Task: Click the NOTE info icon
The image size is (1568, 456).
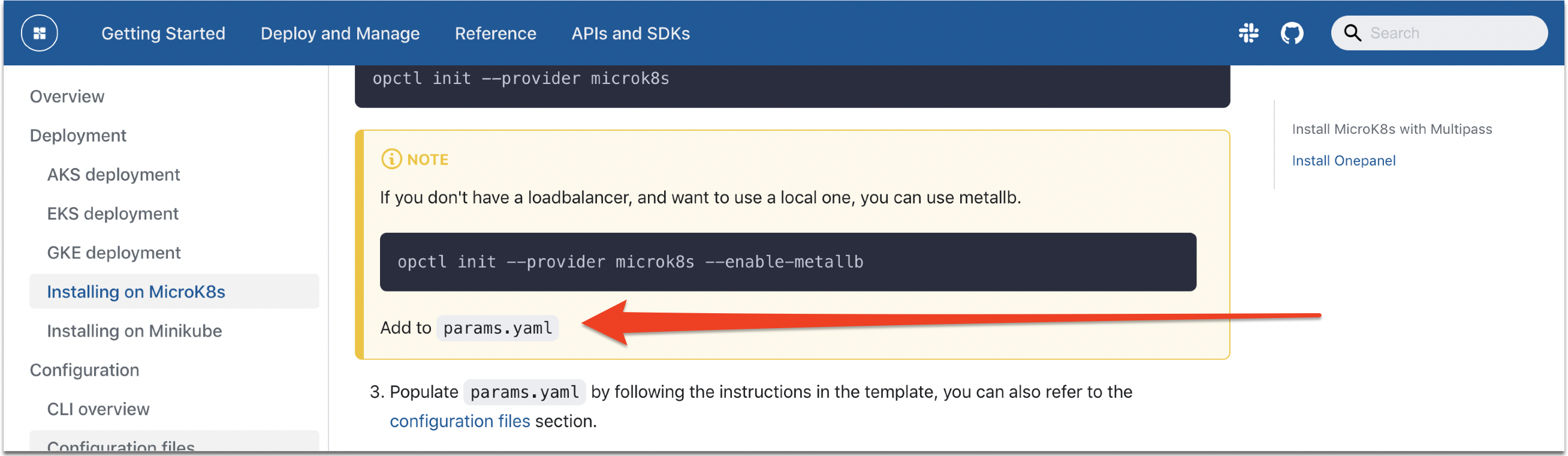Action: (391, 159)
